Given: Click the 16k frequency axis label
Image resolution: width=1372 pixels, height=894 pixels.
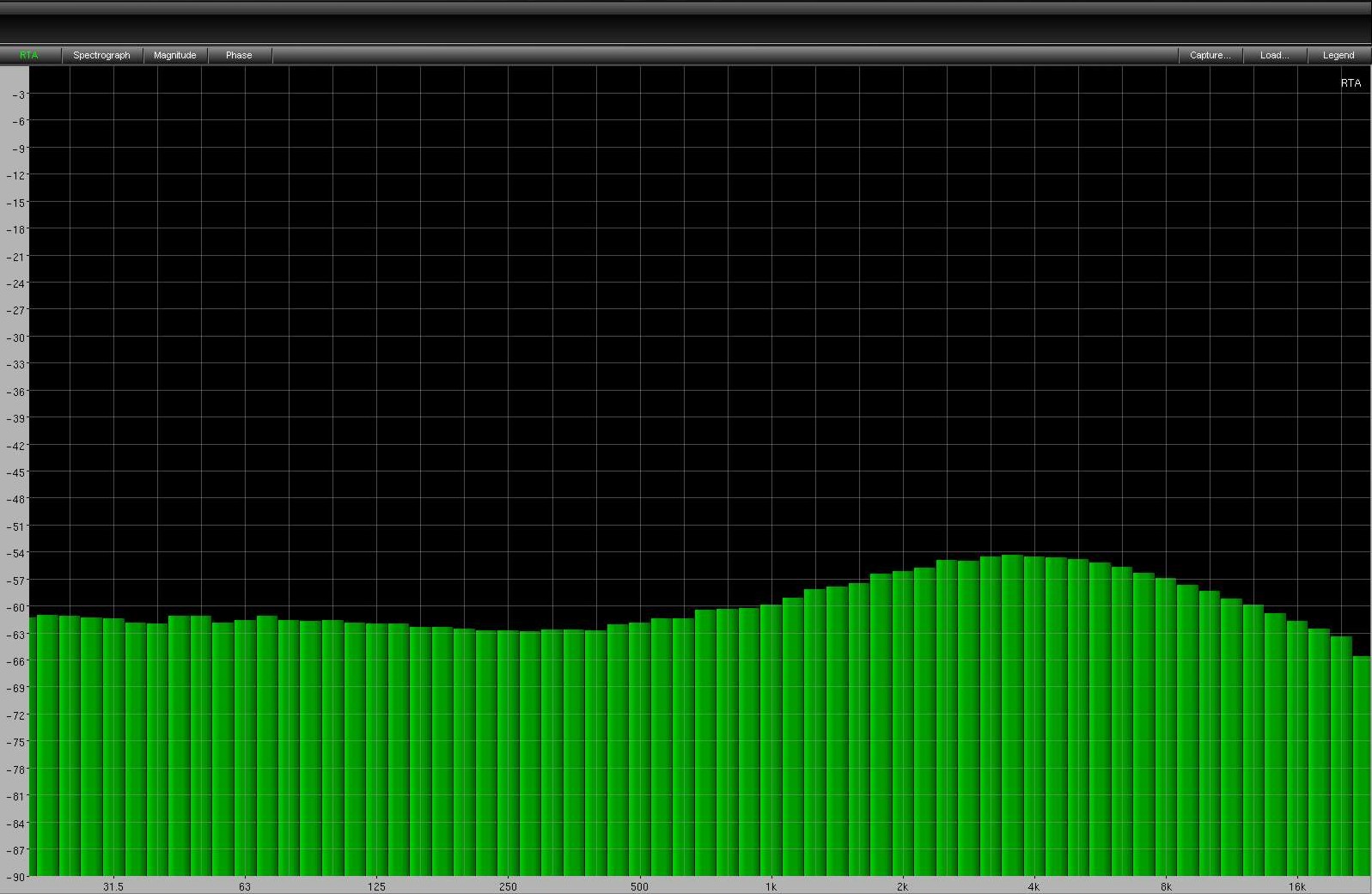Looking at the screenshot, I should (x=1296, y=886).
